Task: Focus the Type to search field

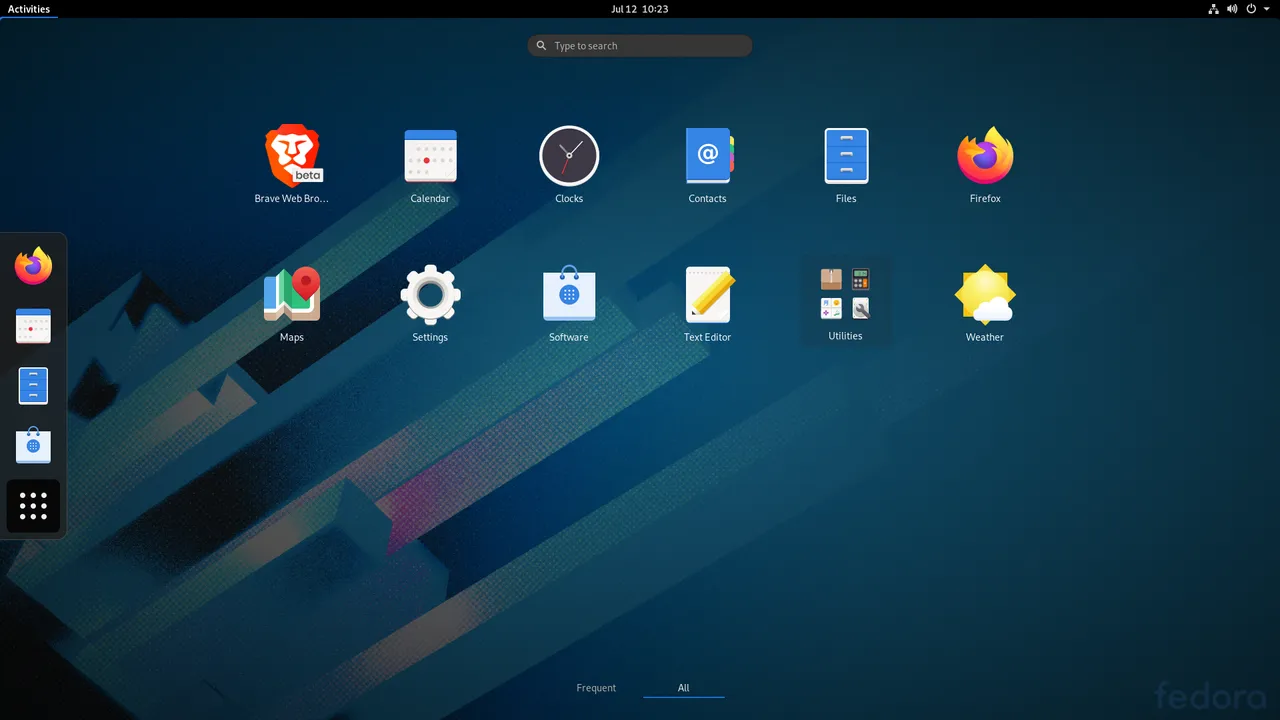Action: [x=640, y=46]
